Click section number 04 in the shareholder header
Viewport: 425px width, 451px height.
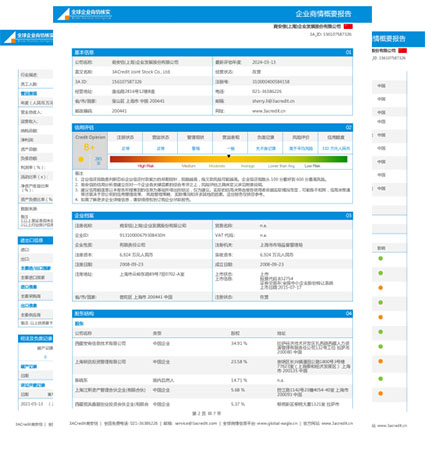[x=348, y=313]
